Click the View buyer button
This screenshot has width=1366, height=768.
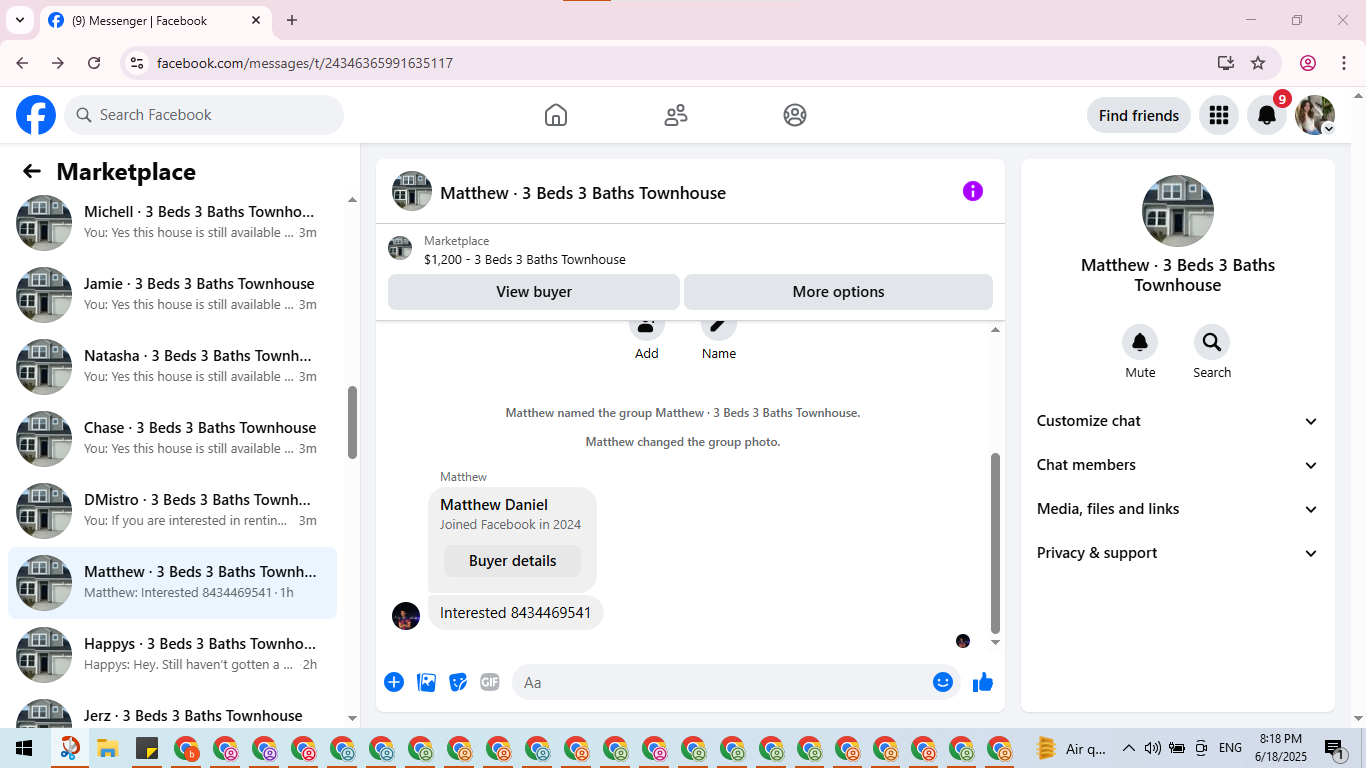(534, 292)
